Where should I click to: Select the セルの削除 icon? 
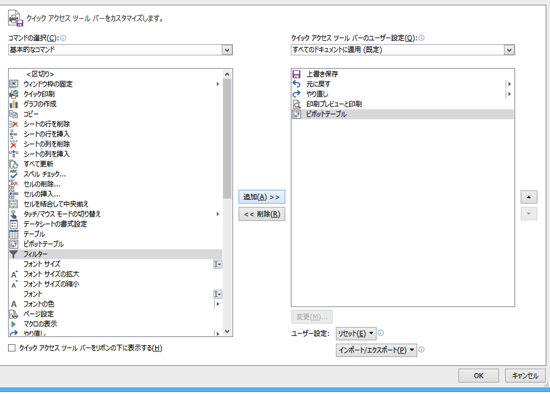click(13, 184)
